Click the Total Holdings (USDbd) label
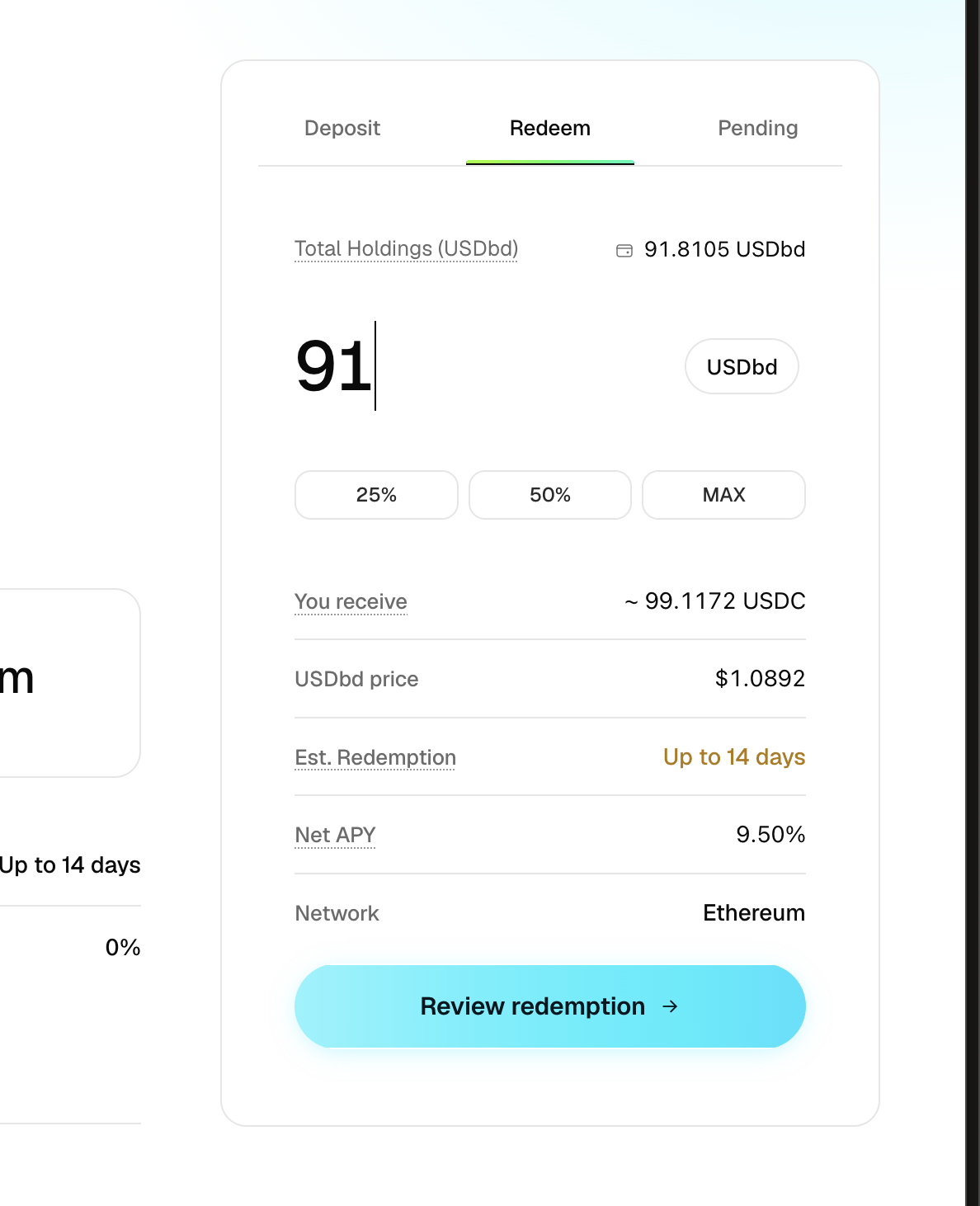Image resolution: width=980 pixels, height=1206 pixels. tap(407, 248)
